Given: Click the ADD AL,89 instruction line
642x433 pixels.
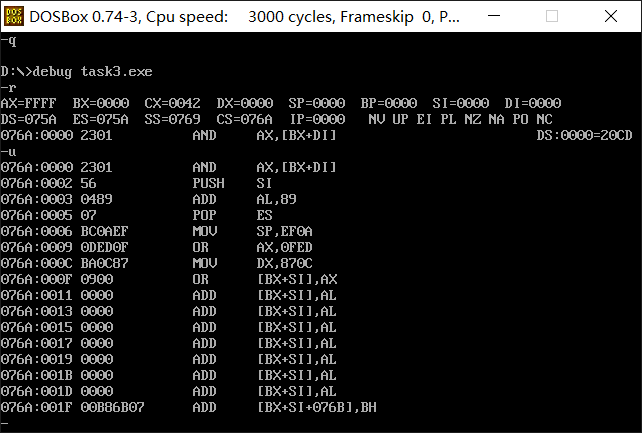Looking at the screenshot, I should coord(148,199).
